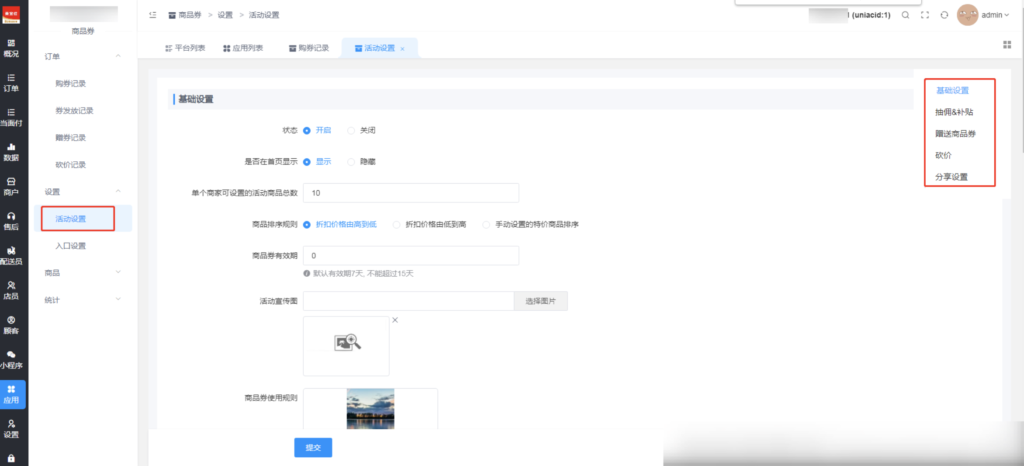Focus 活动宣传图 path input
Screen dimensions: 1024x466
click(x=409, y=301)
